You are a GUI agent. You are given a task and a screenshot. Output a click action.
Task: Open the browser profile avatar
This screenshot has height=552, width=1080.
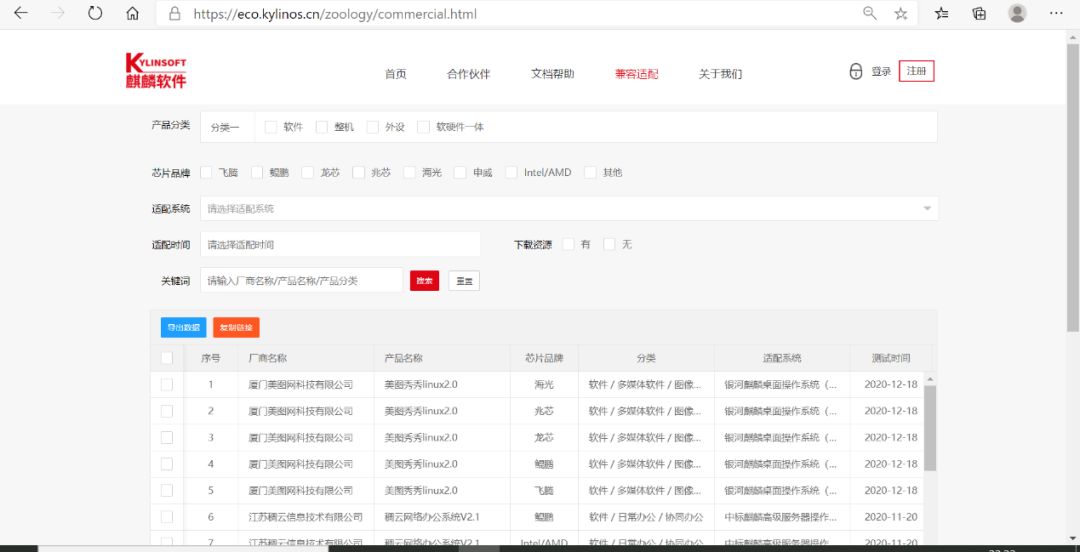[1017, 13]
